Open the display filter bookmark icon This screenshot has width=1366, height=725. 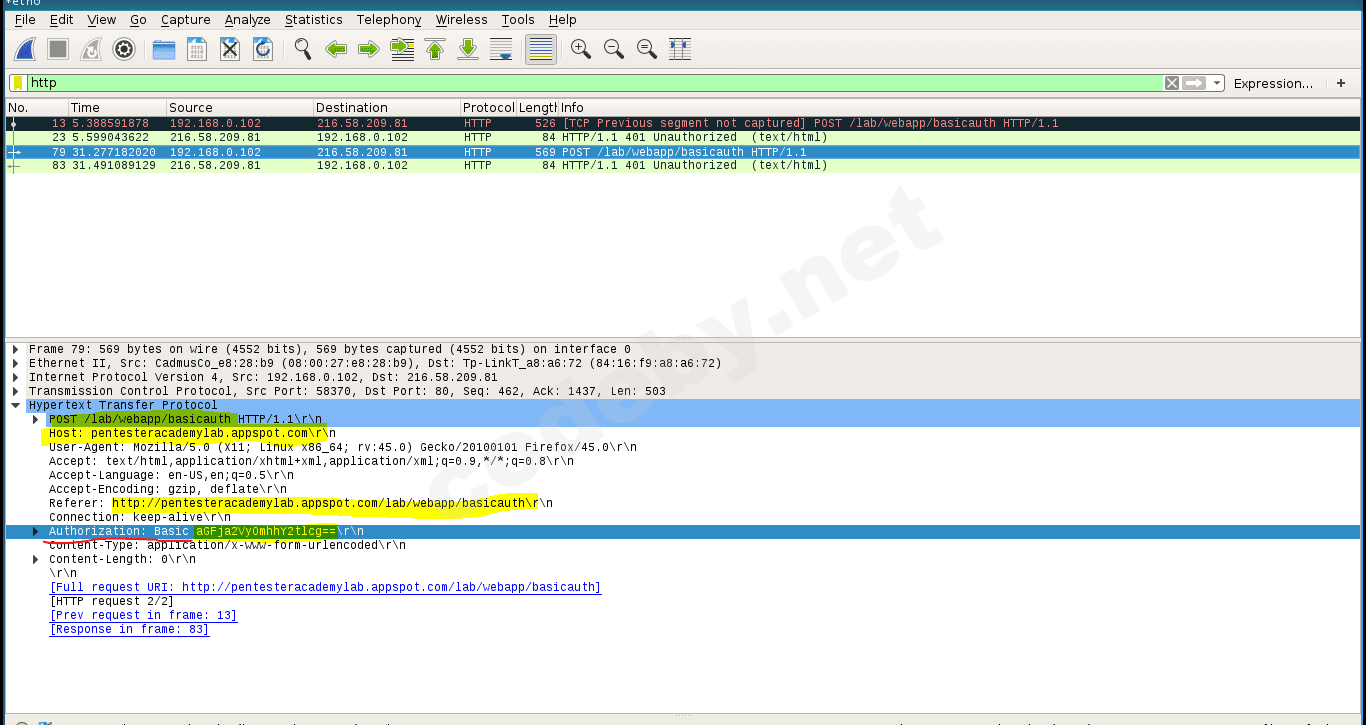(18, 83)
